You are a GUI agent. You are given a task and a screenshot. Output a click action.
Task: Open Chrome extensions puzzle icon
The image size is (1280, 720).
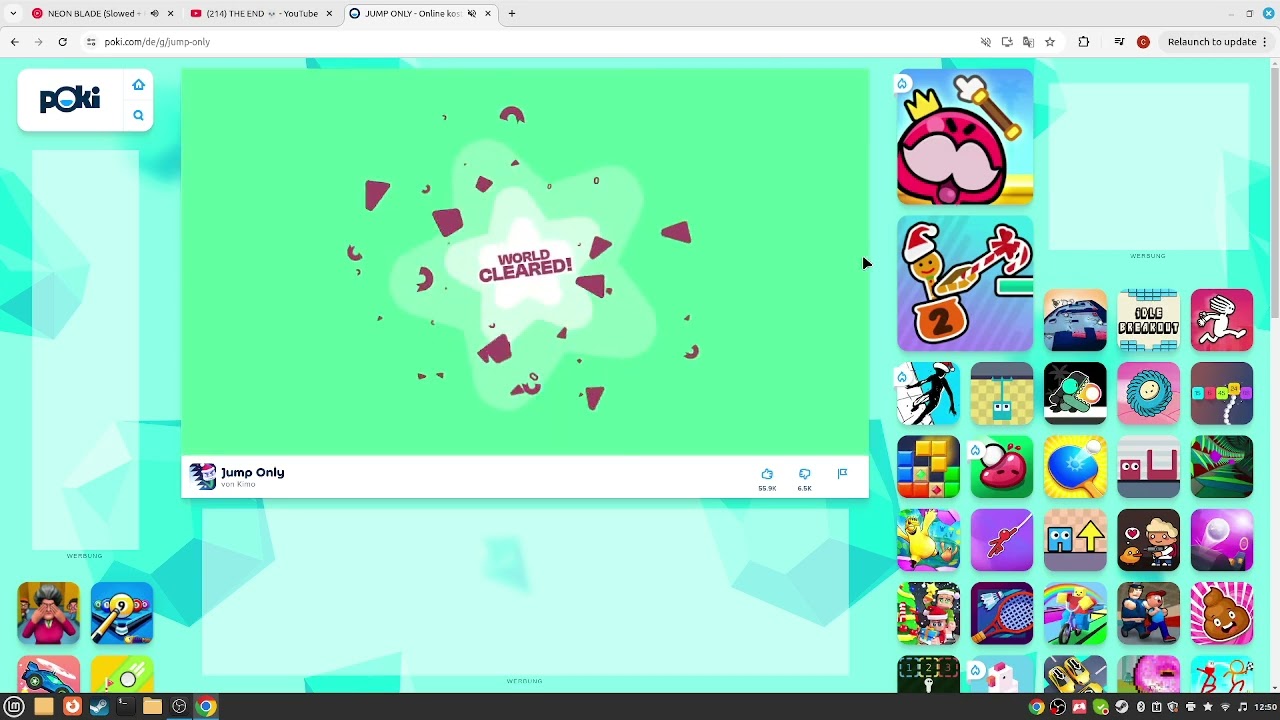click(1083, 42)
